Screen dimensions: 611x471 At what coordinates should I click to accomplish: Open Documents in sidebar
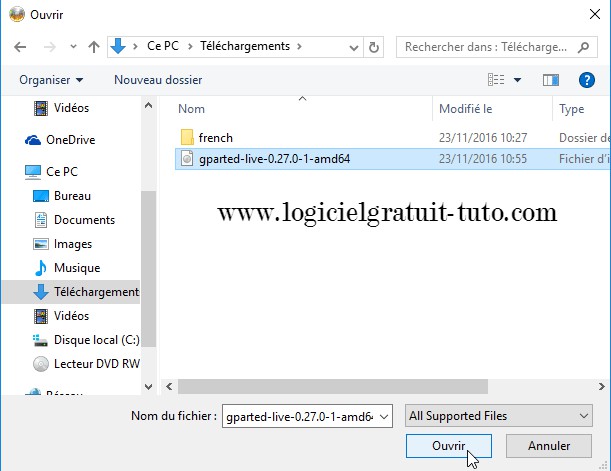[74, 220]
